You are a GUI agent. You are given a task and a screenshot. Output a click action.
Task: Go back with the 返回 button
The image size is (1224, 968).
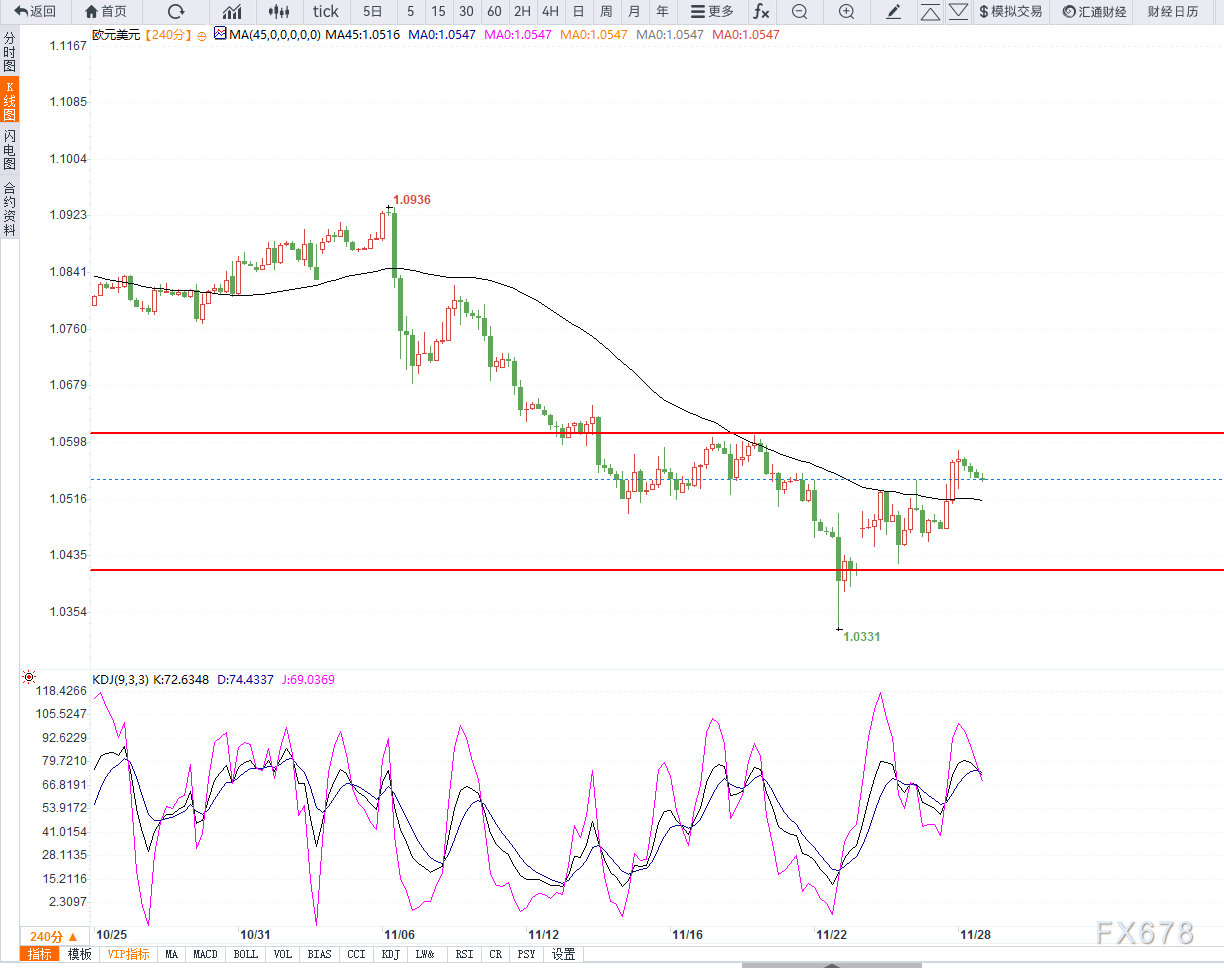tap(35, 12)
